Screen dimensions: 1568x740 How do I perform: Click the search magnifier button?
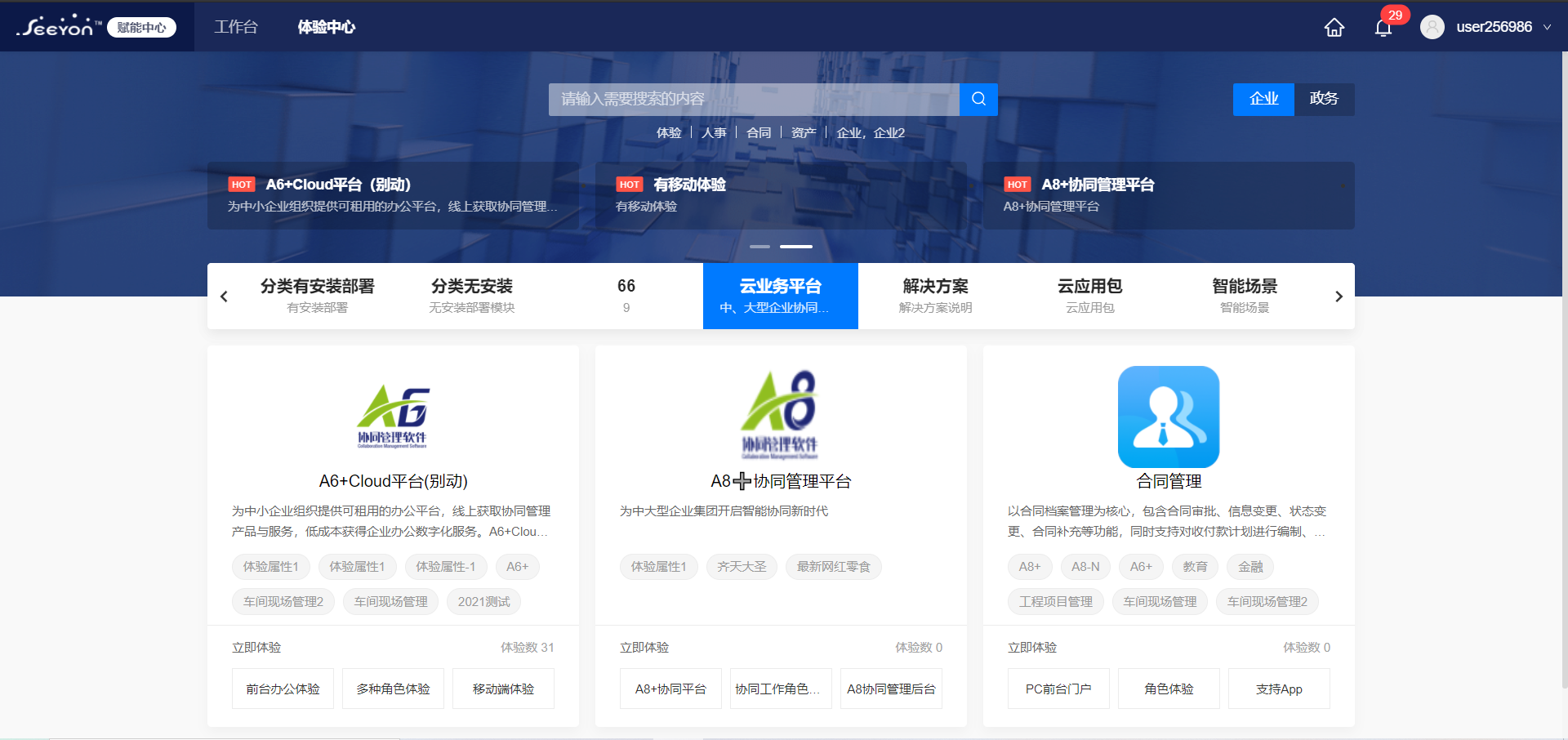pos(978,99)
